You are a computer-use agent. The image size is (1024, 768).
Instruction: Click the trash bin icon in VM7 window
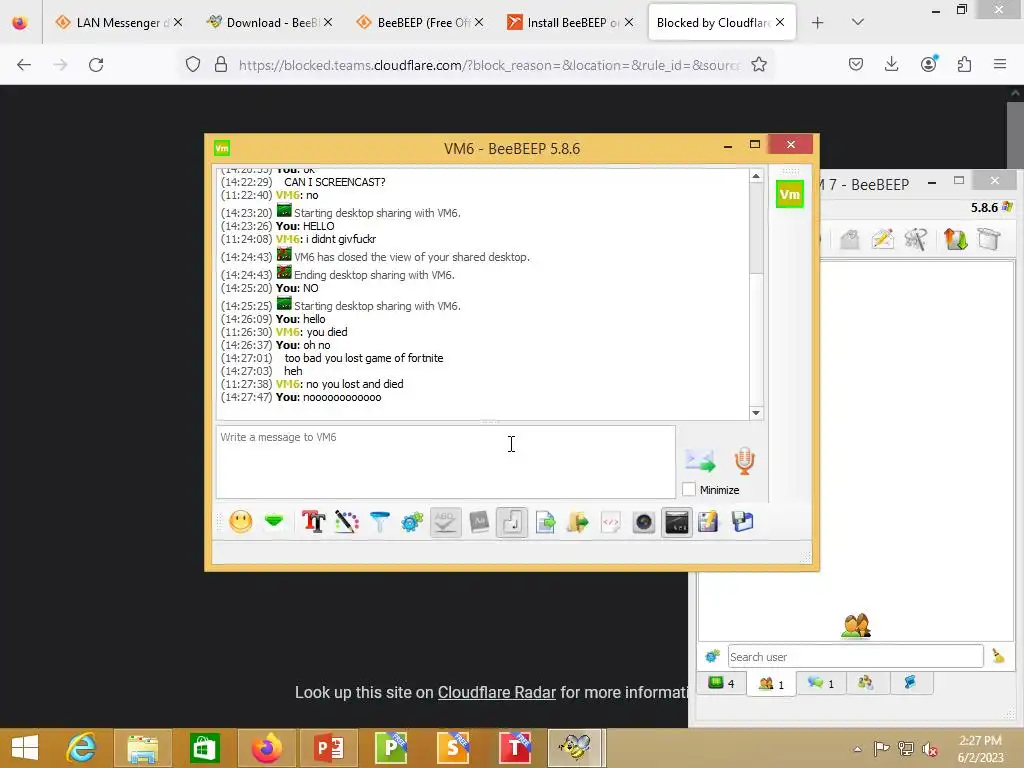989,239
